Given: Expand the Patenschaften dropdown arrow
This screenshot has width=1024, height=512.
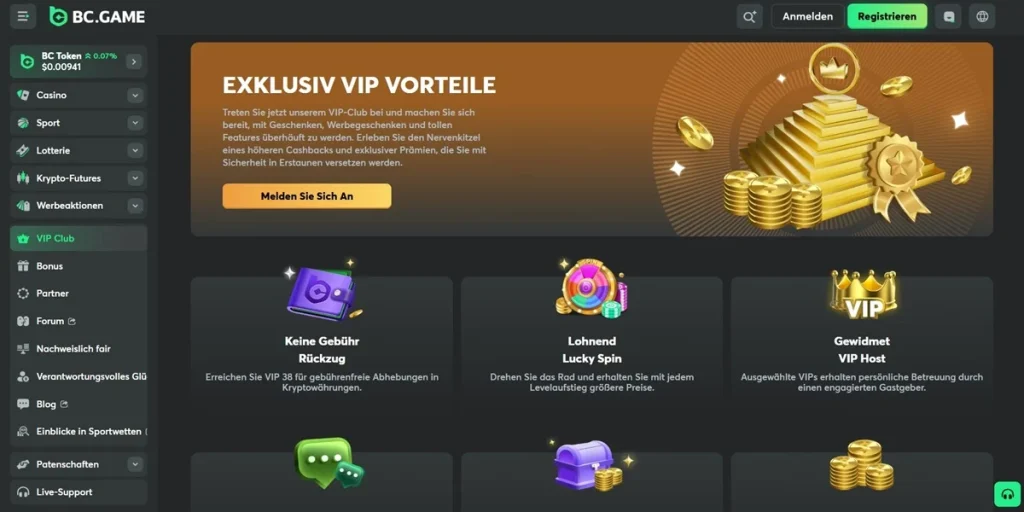Looking at the screenshot, I should 135,464.
